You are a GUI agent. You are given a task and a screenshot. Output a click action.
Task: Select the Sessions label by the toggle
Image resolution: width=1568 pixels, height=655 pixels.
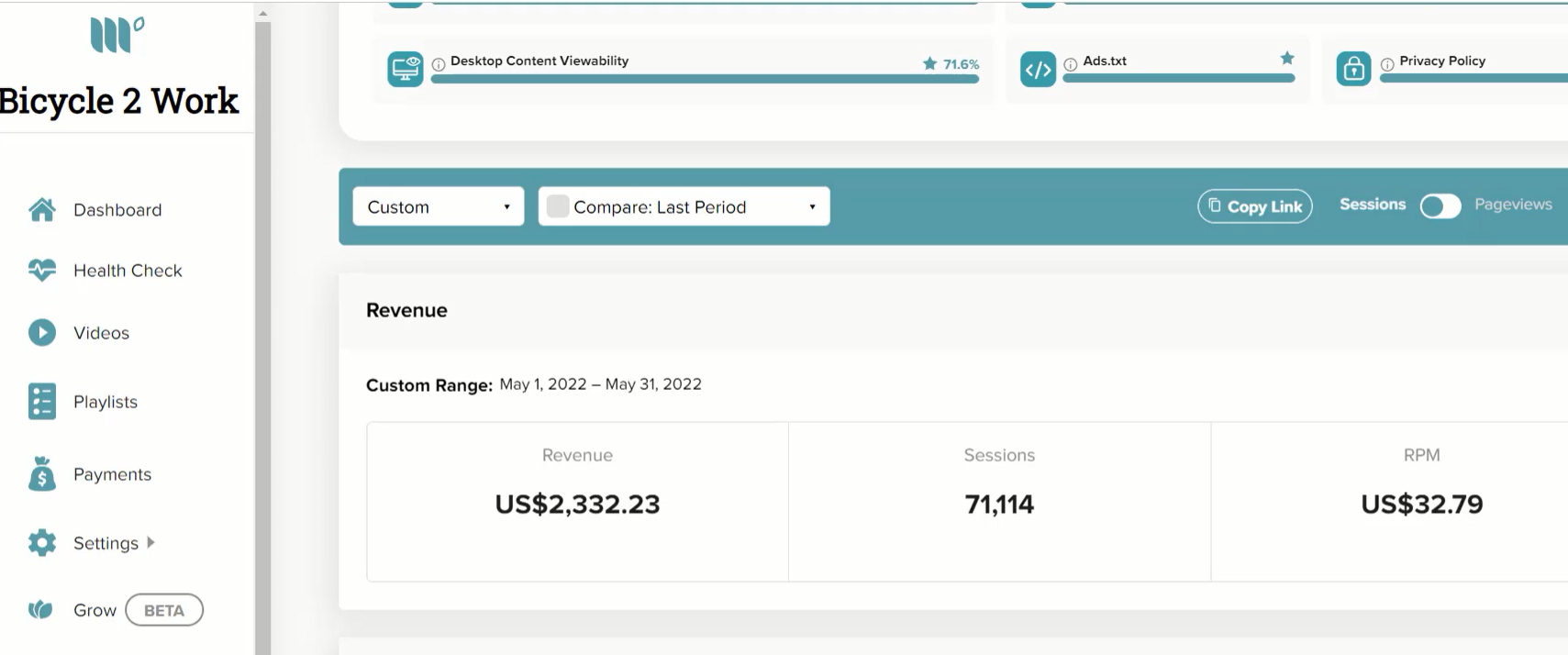1373,205
